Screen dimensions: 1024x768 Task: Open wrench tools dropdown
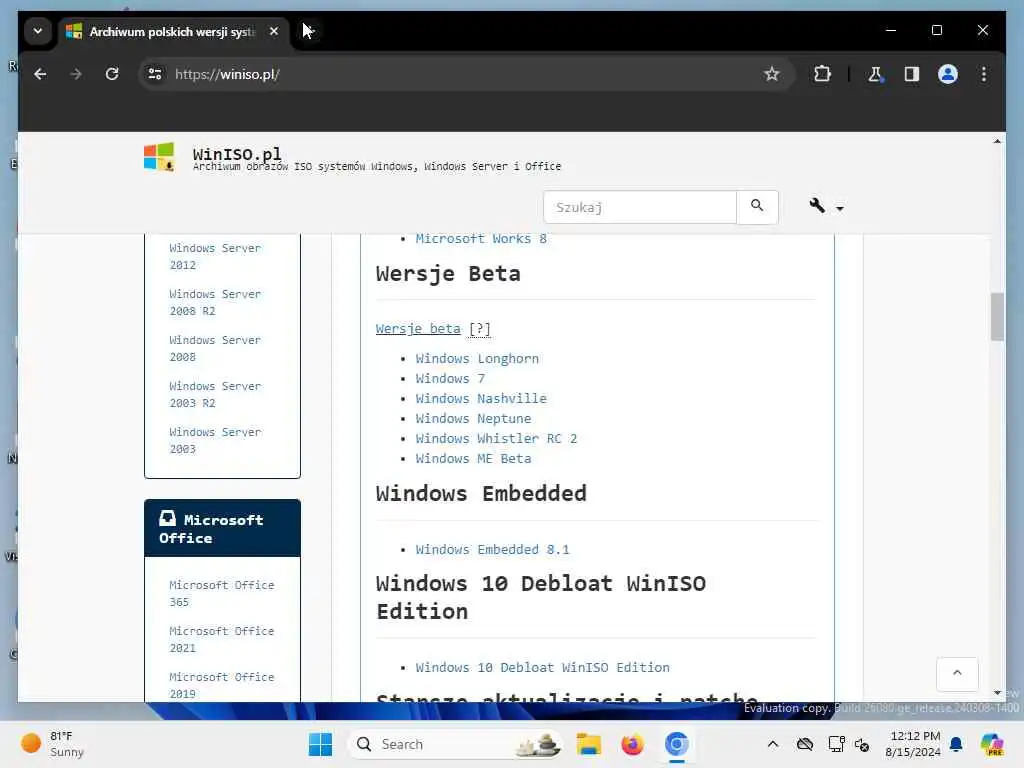(825, 206)
